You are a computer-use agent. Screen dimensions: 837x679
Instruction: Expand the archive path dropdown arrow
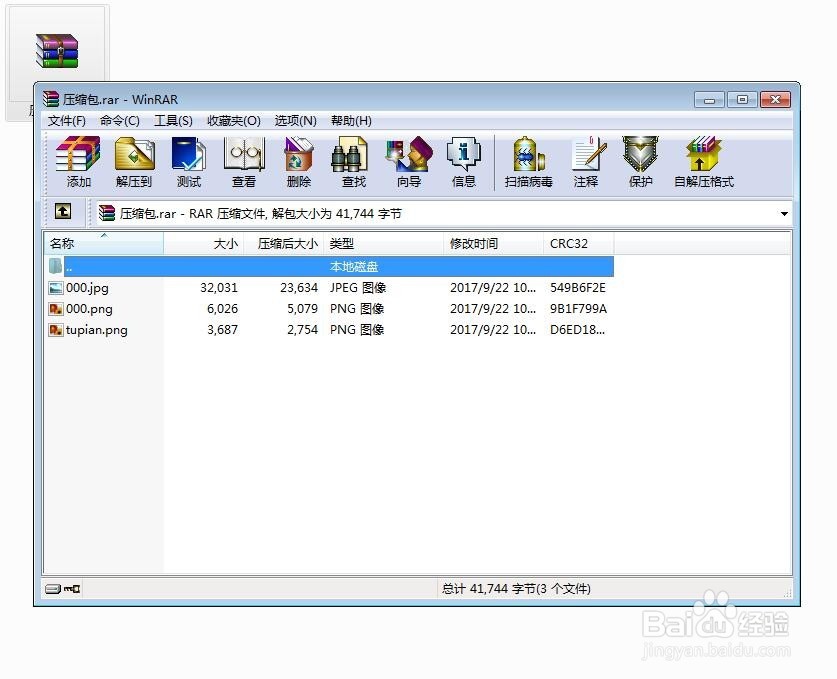coord(784,214)
